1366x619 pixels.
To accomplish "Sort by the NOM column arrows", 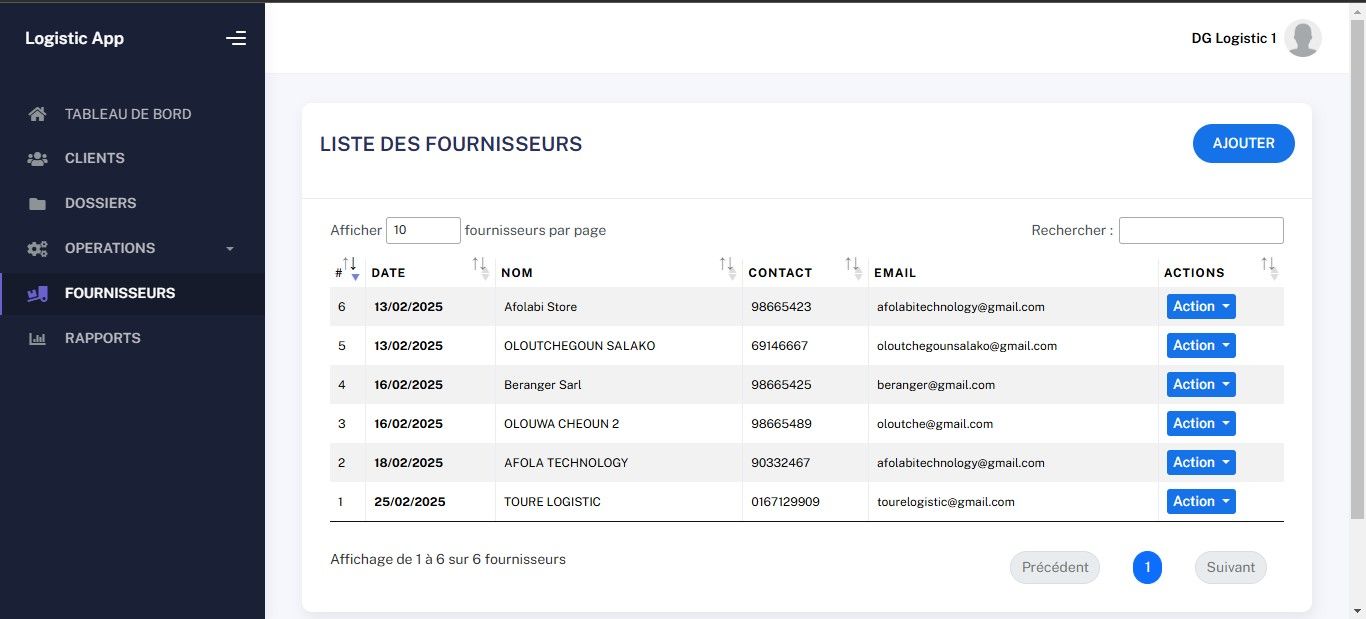I will pos(728,269).
